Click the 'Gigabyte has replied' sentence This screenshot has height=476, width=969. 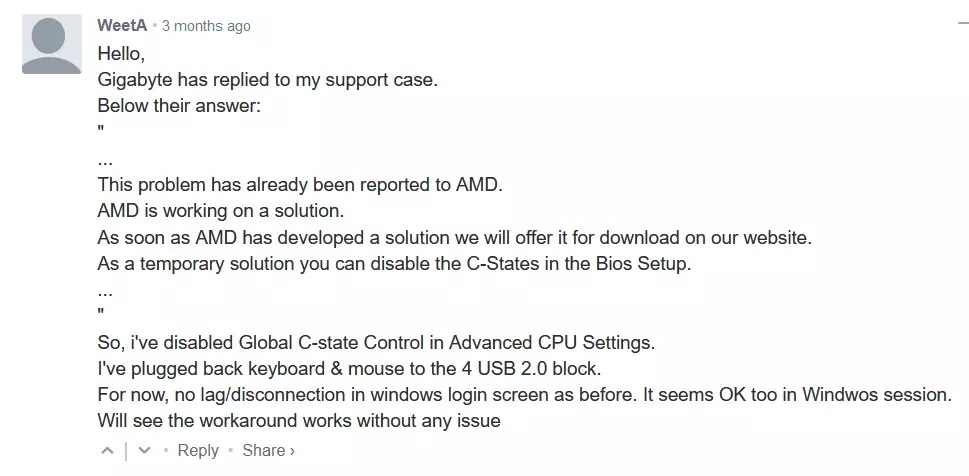pos(267,80)
